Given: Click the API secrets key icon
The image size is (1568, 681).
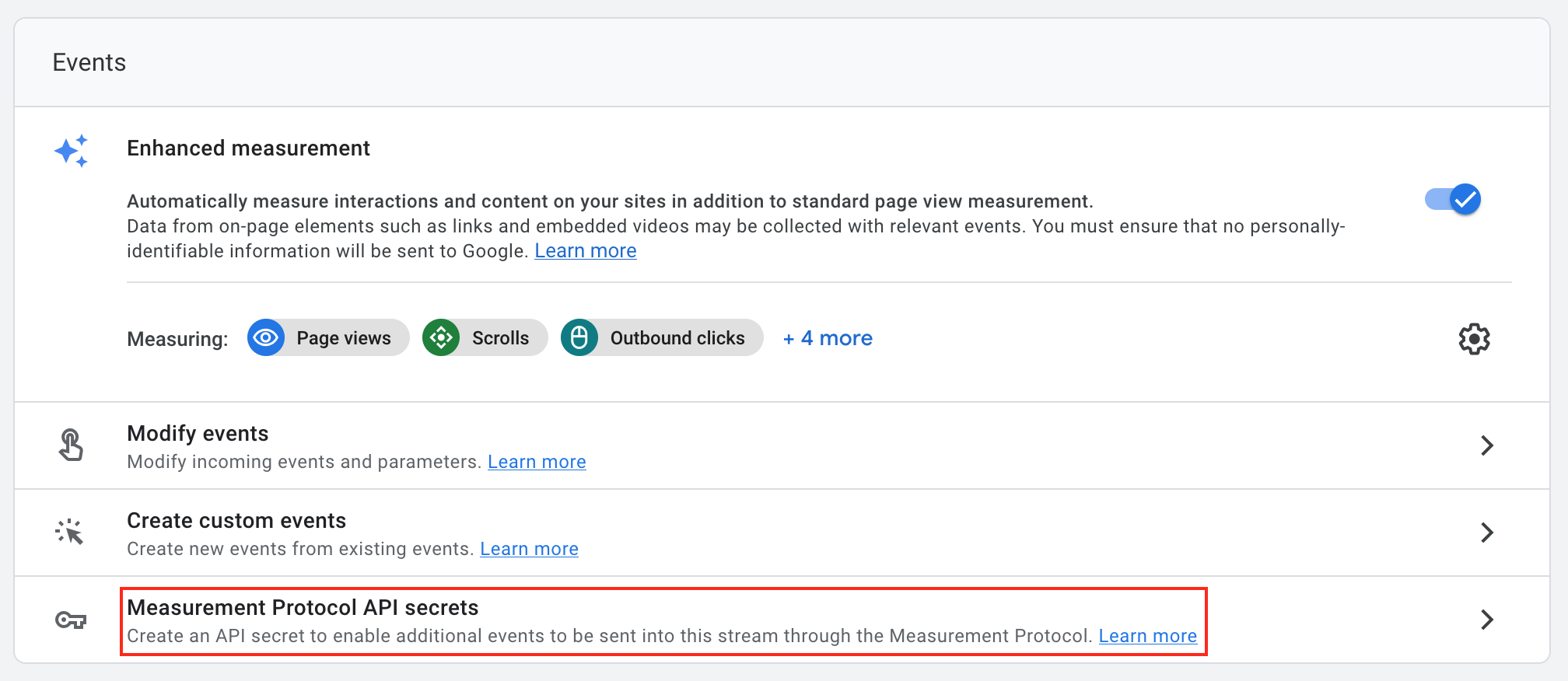Looking at the screenshot, I should [x=71, y=620].
